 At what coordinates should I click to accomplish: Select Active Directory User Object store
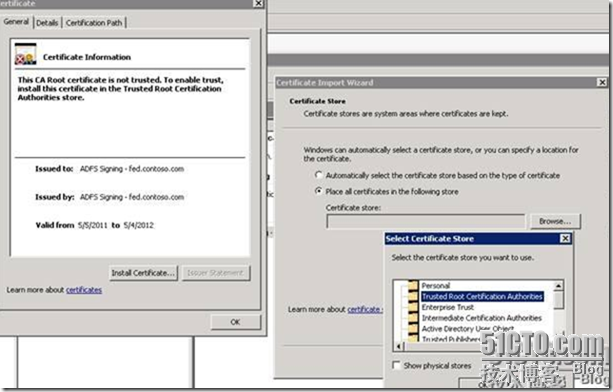pyautogui.click(x=468, y=329)
